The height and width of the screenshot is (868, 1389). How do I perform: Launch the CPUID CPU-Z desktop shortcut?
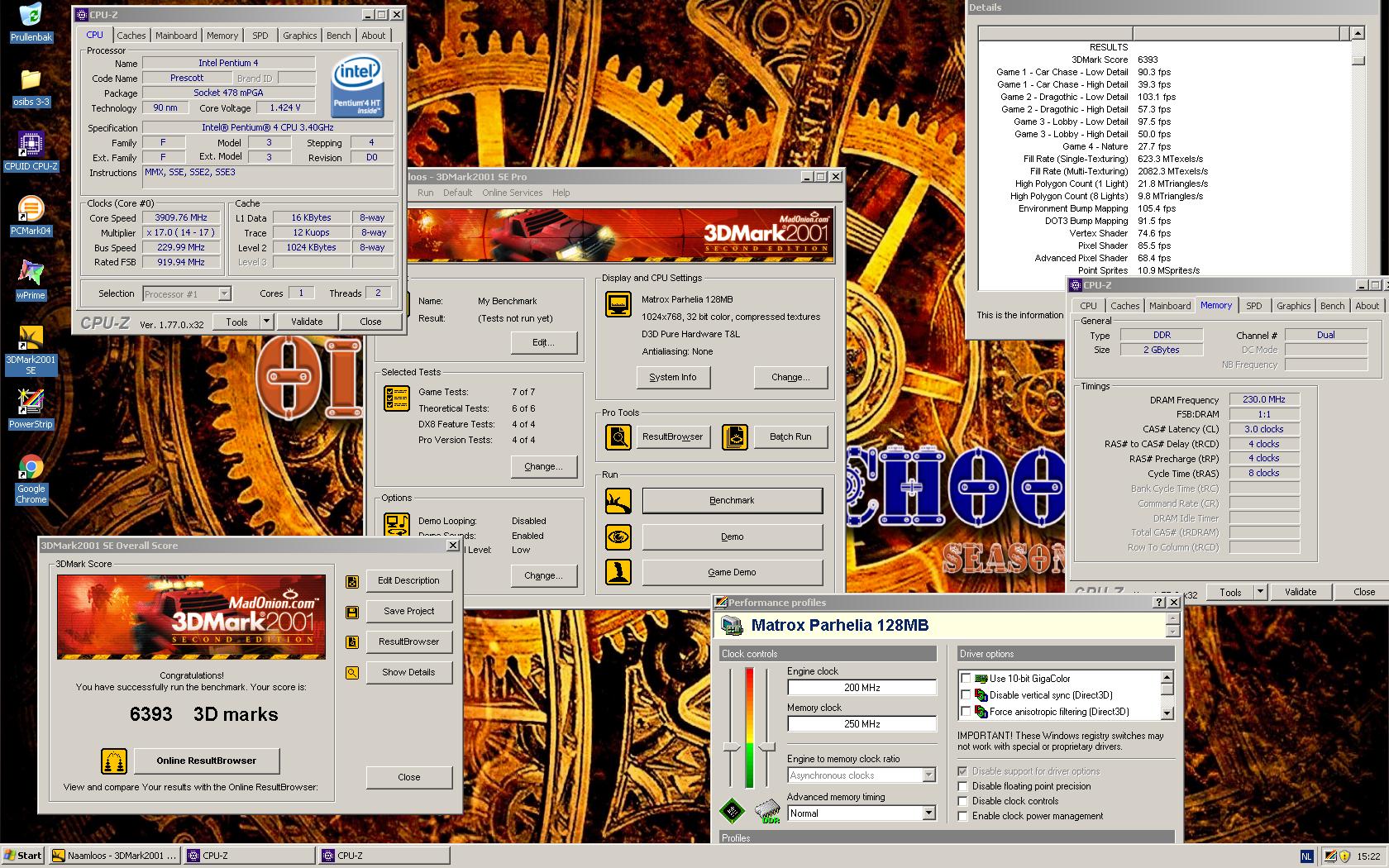point(31,151)
